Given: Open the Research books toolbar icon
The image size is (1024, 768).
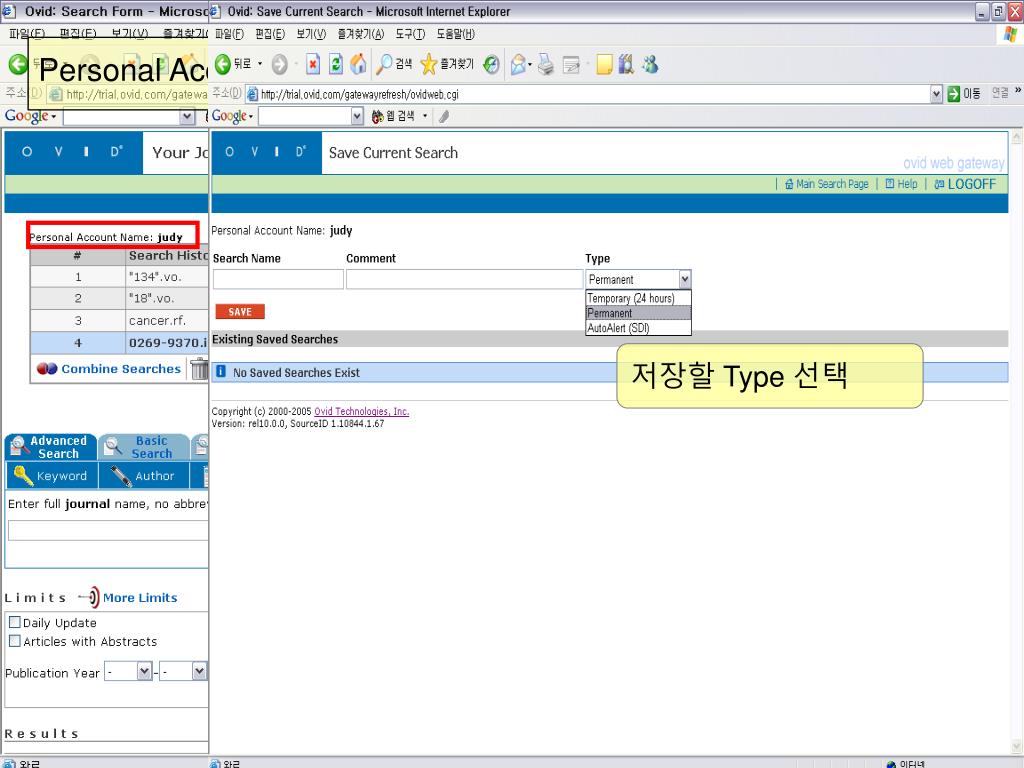Looking at the screenshot, I should (626, 64).
